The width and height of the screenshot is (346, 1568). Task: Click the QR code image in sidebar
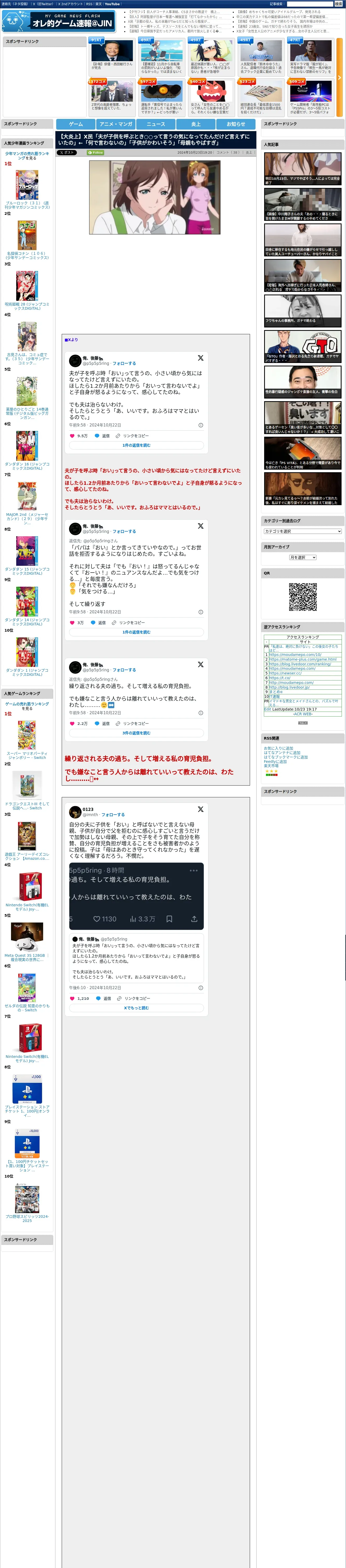pos(303,597)
